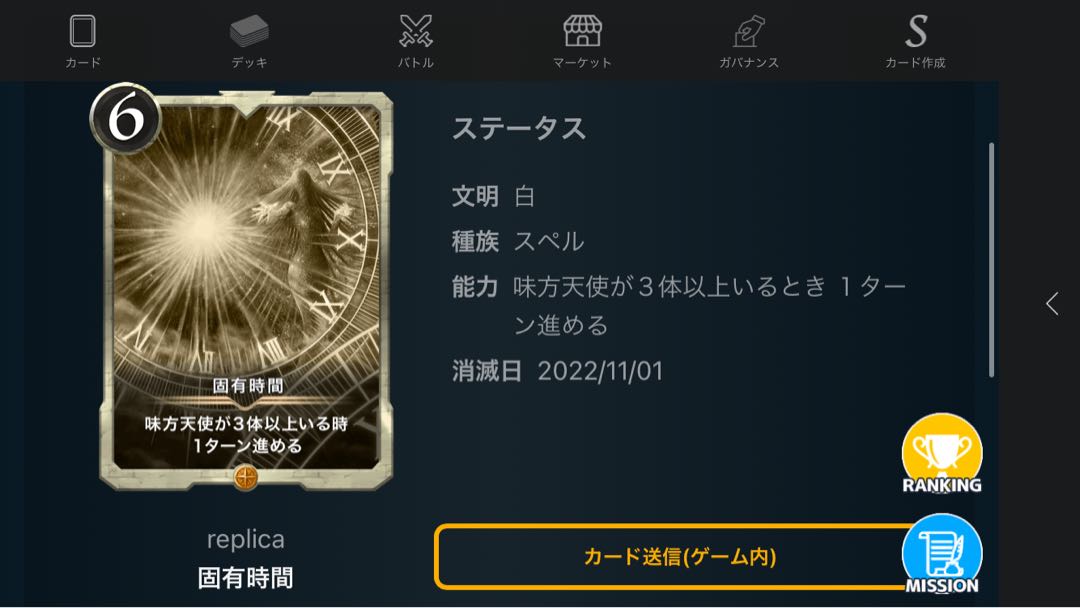Click the 消滅日 2022/11/01 date
This screenshot has width=1080, height=608.
point(599,371)
